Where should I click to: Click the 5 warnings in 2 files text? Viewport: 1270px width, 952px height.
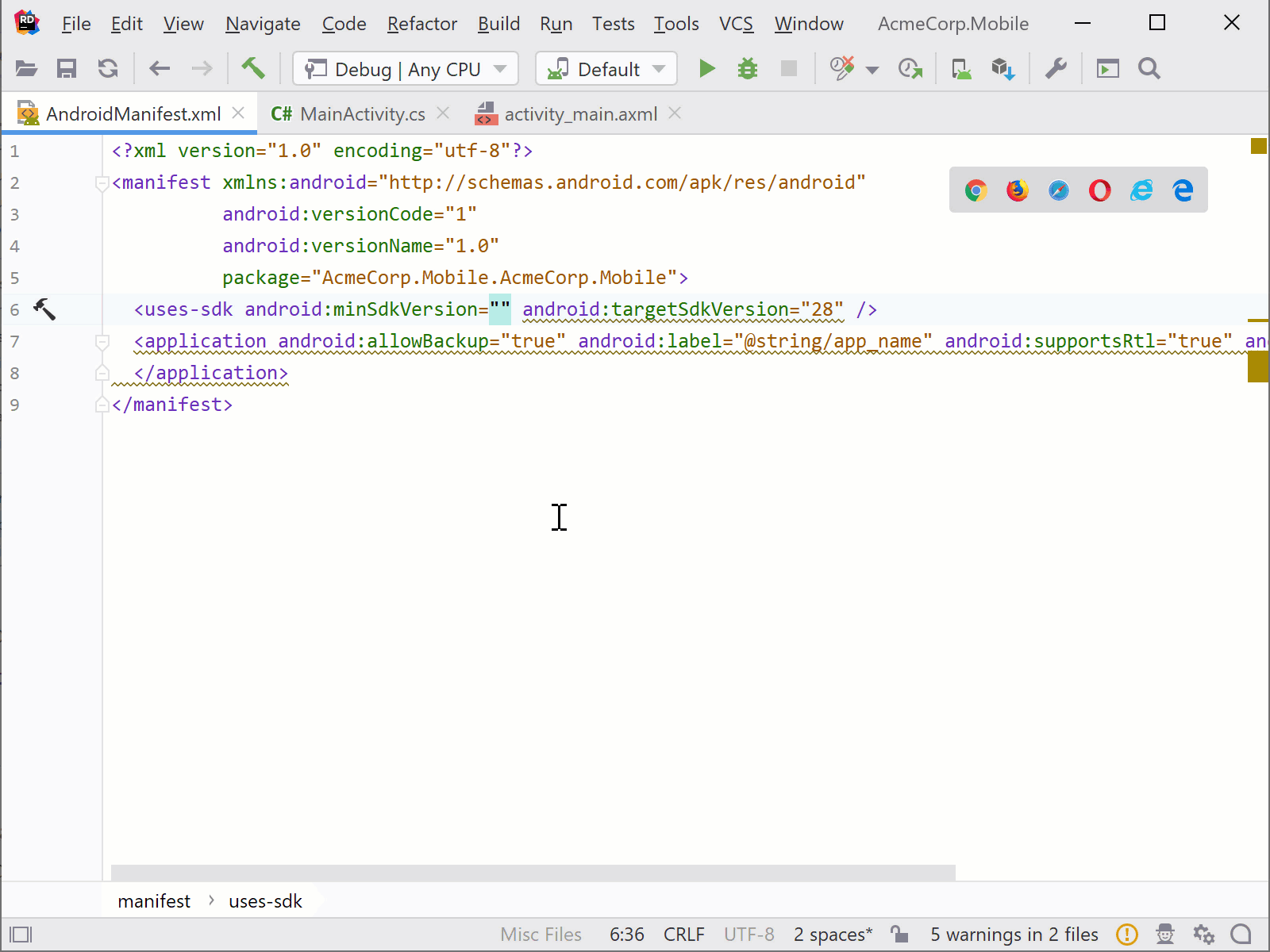(x=1014, y=935)
